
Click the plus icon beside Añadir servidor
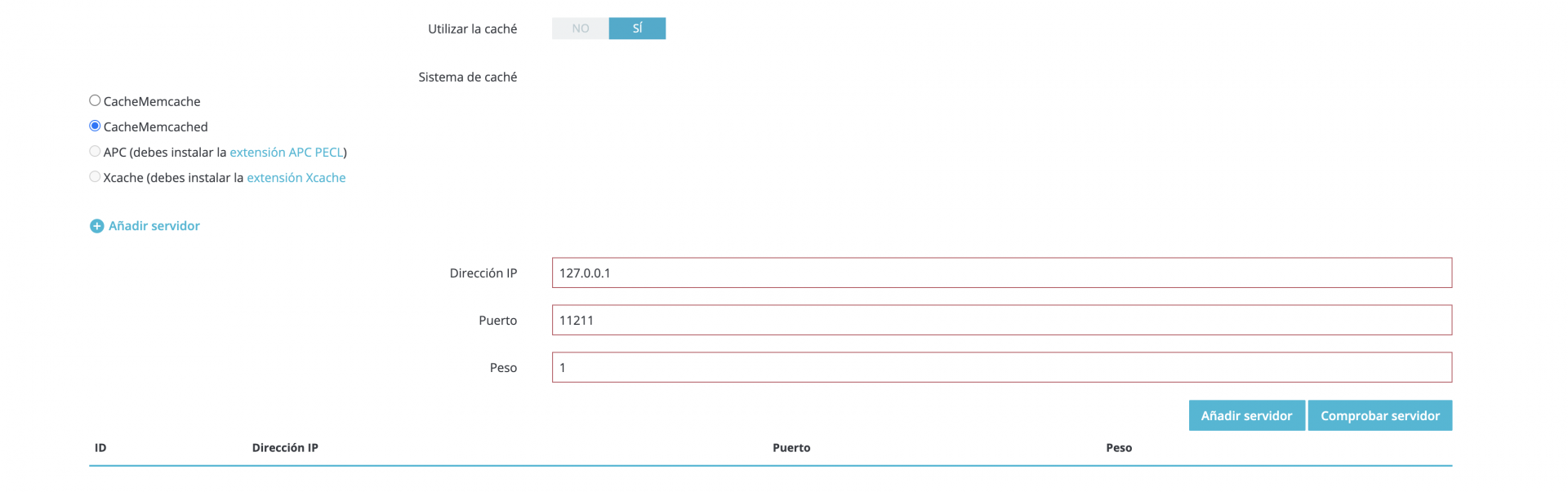[96, 226]
